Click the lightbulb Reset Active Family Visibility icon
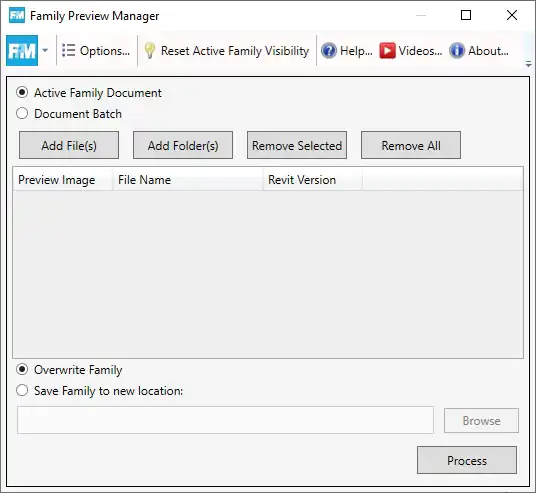The image size is (536, 493). click(x=150, y=51)
